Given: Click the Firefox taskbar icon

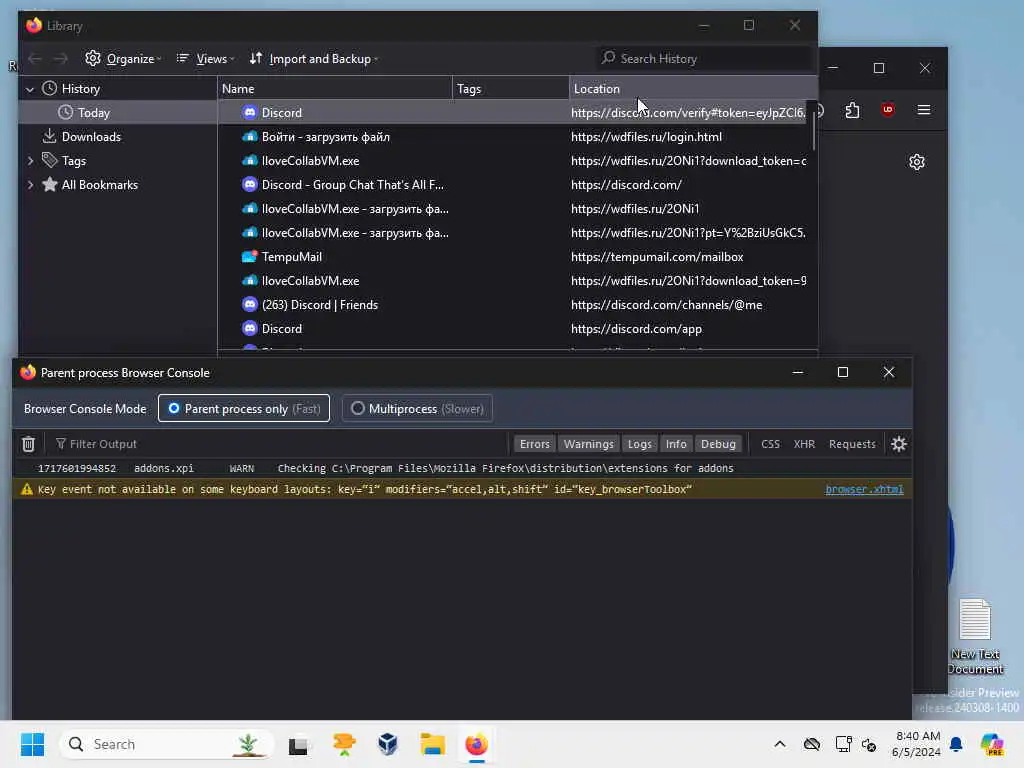Looking at the screenshot, I should [x=477, y=744].
